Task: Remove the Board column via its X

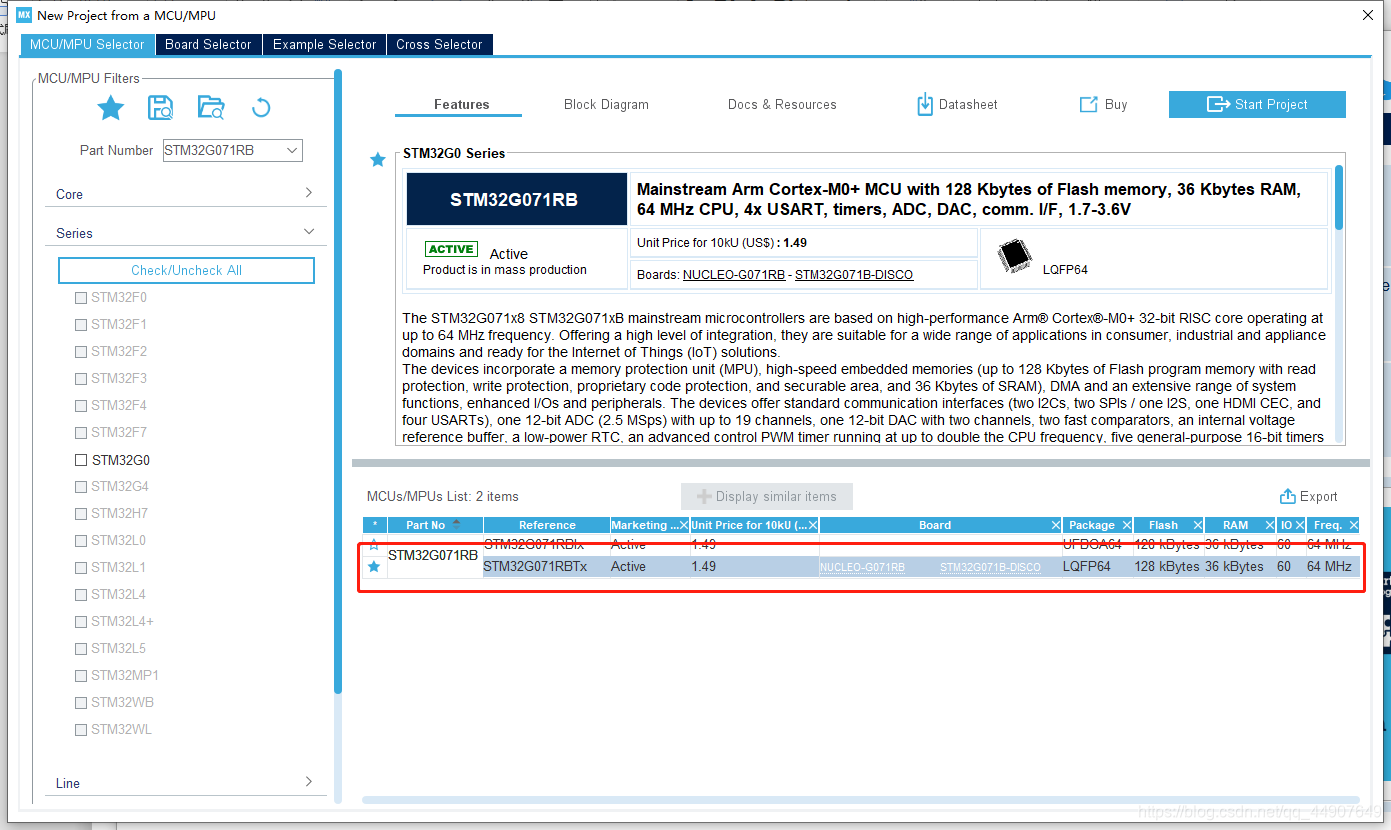Action: point(1056,525)
